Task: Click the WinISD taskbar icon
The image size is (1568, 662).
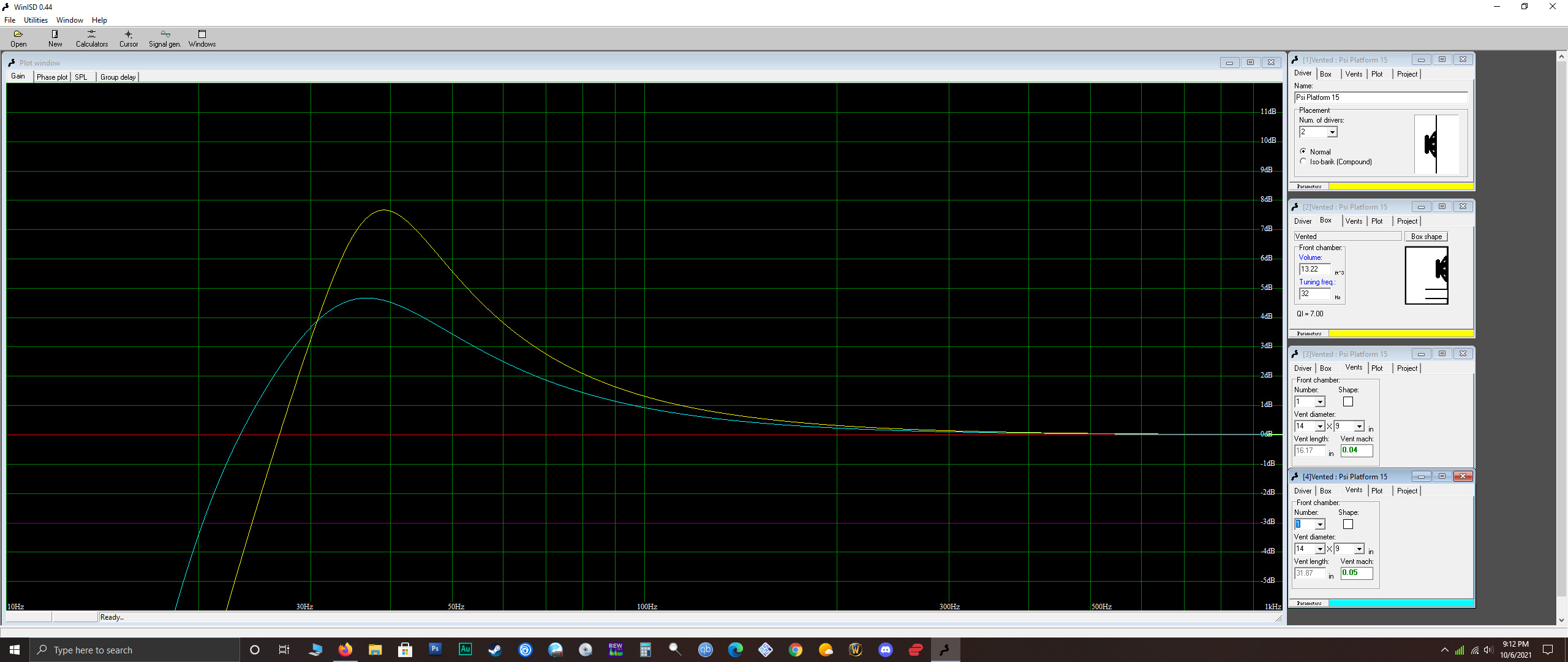Action: [x=945, y=650]
